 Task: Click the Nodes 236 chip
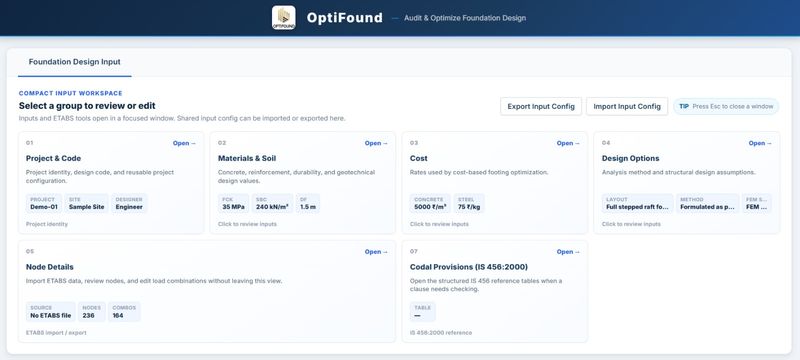click(92, 312)
